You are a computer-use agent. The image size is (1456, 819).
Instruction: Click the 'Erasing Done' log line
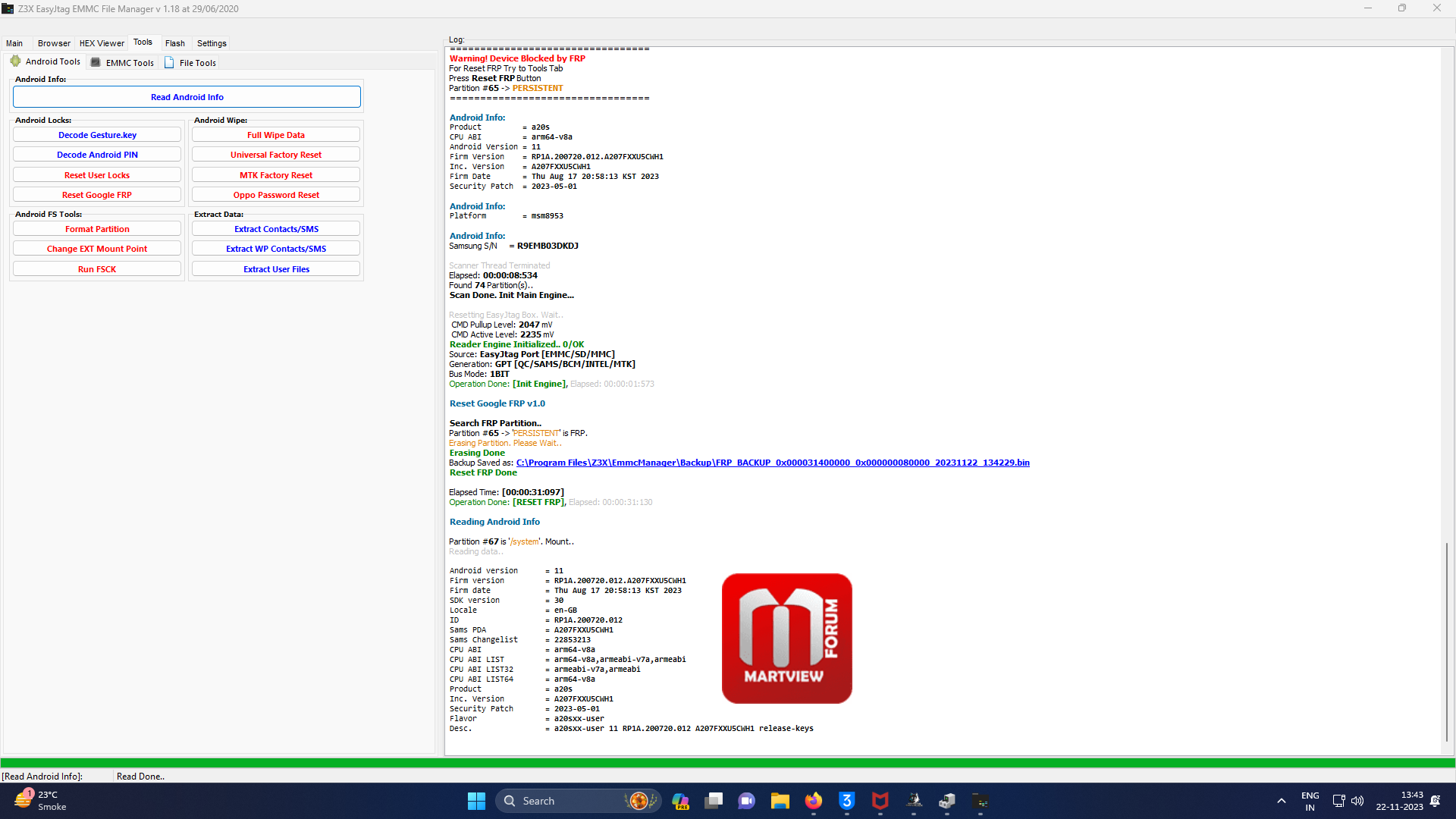pyautogui.click(x=477, y=453)
